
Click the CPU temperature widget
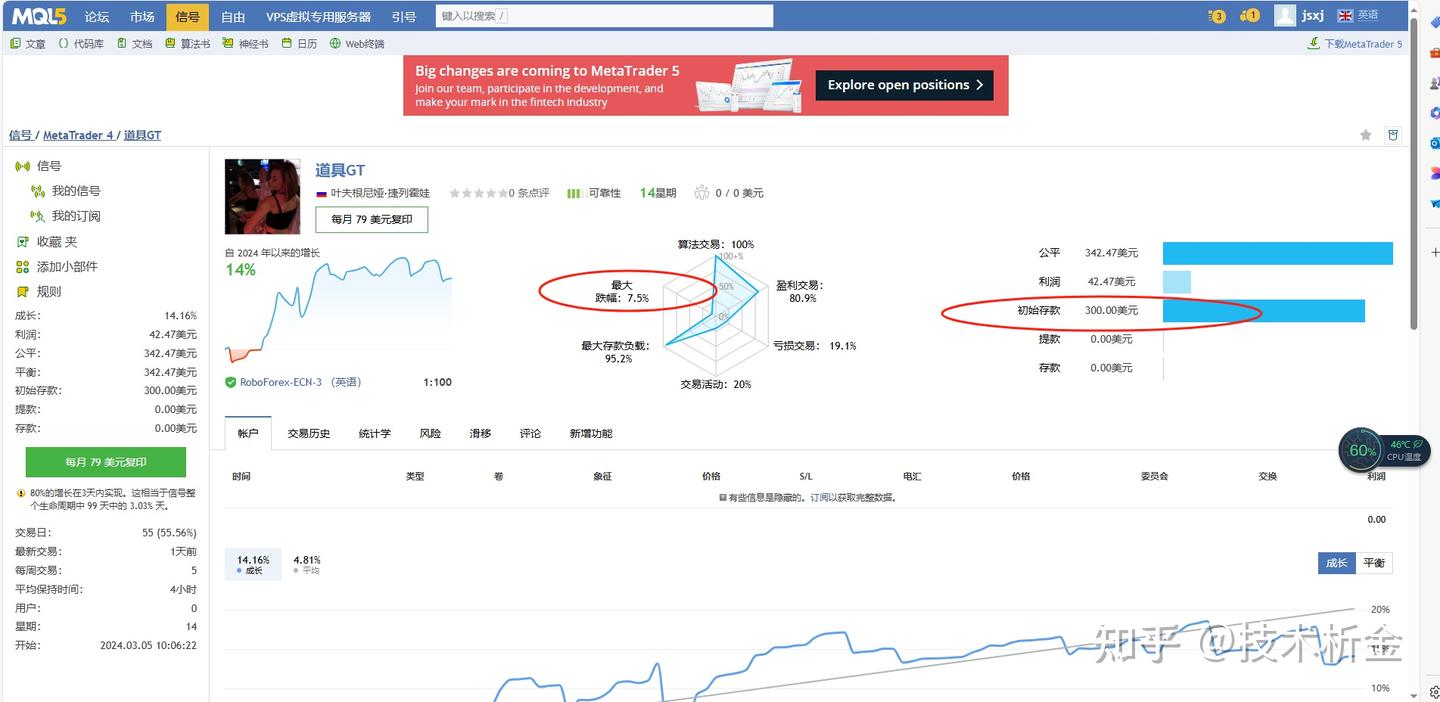(x=1384, y=450)
